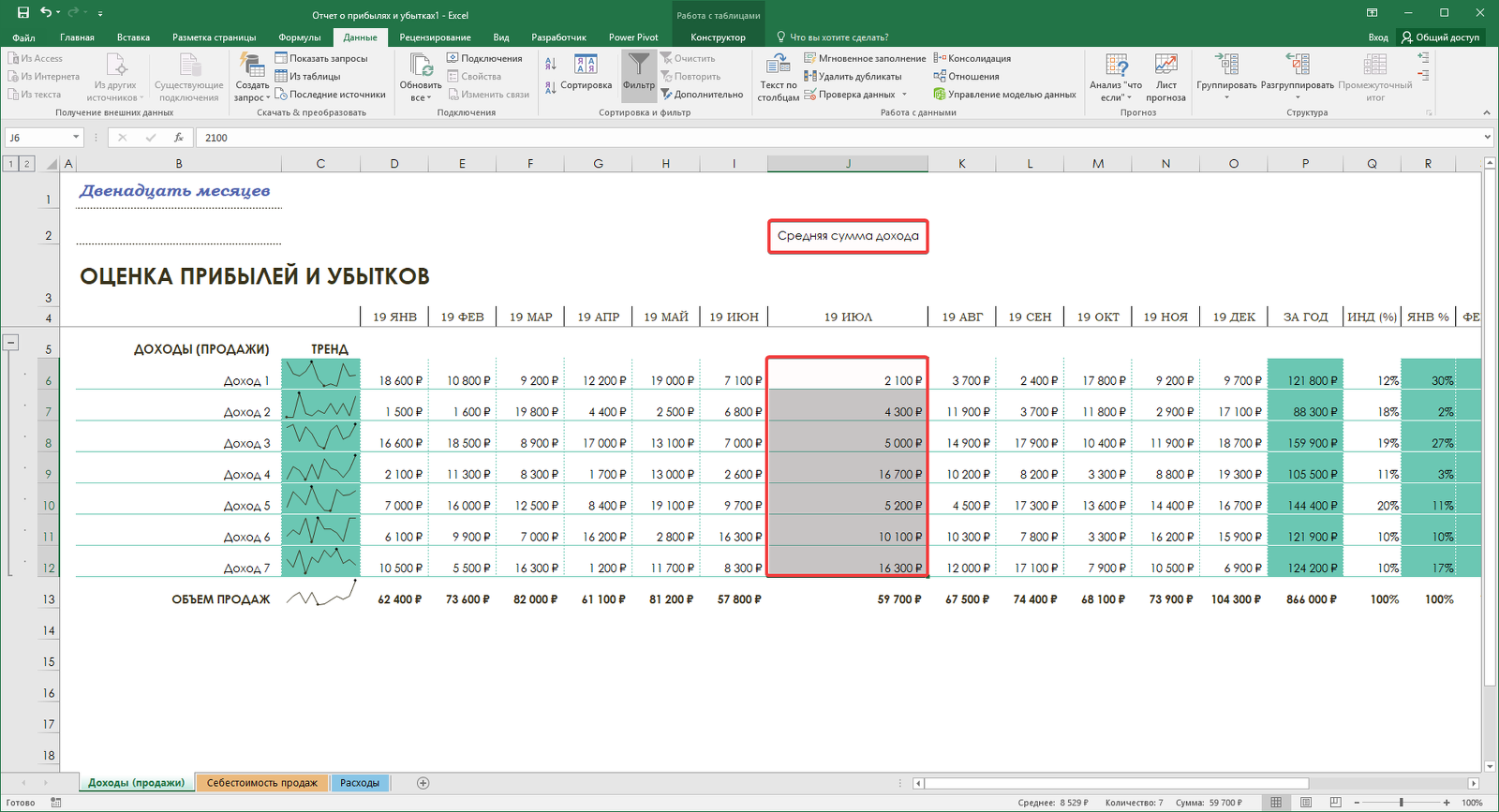This screenshot has width=1499, height=812.
Task: Switch to sheet tab Расходы
Action: pos(360,783)
